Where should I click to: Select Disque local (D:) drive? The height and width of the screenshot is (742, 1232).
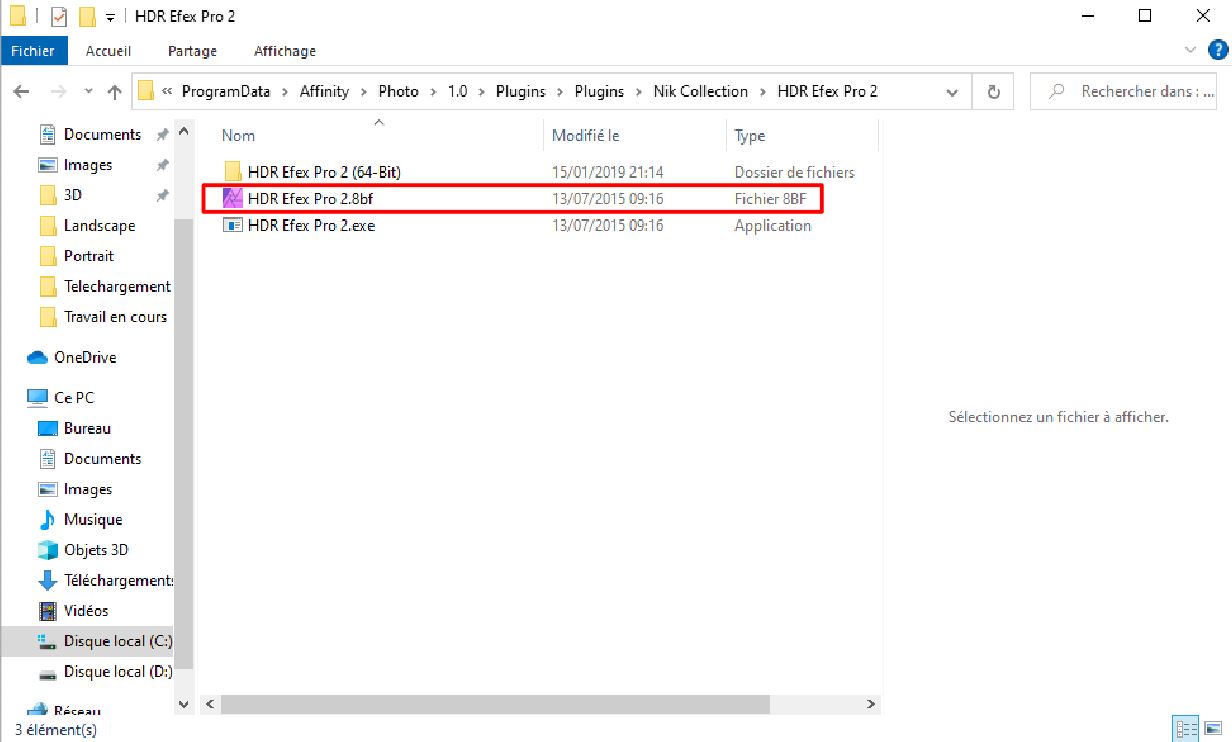(118, 672)
